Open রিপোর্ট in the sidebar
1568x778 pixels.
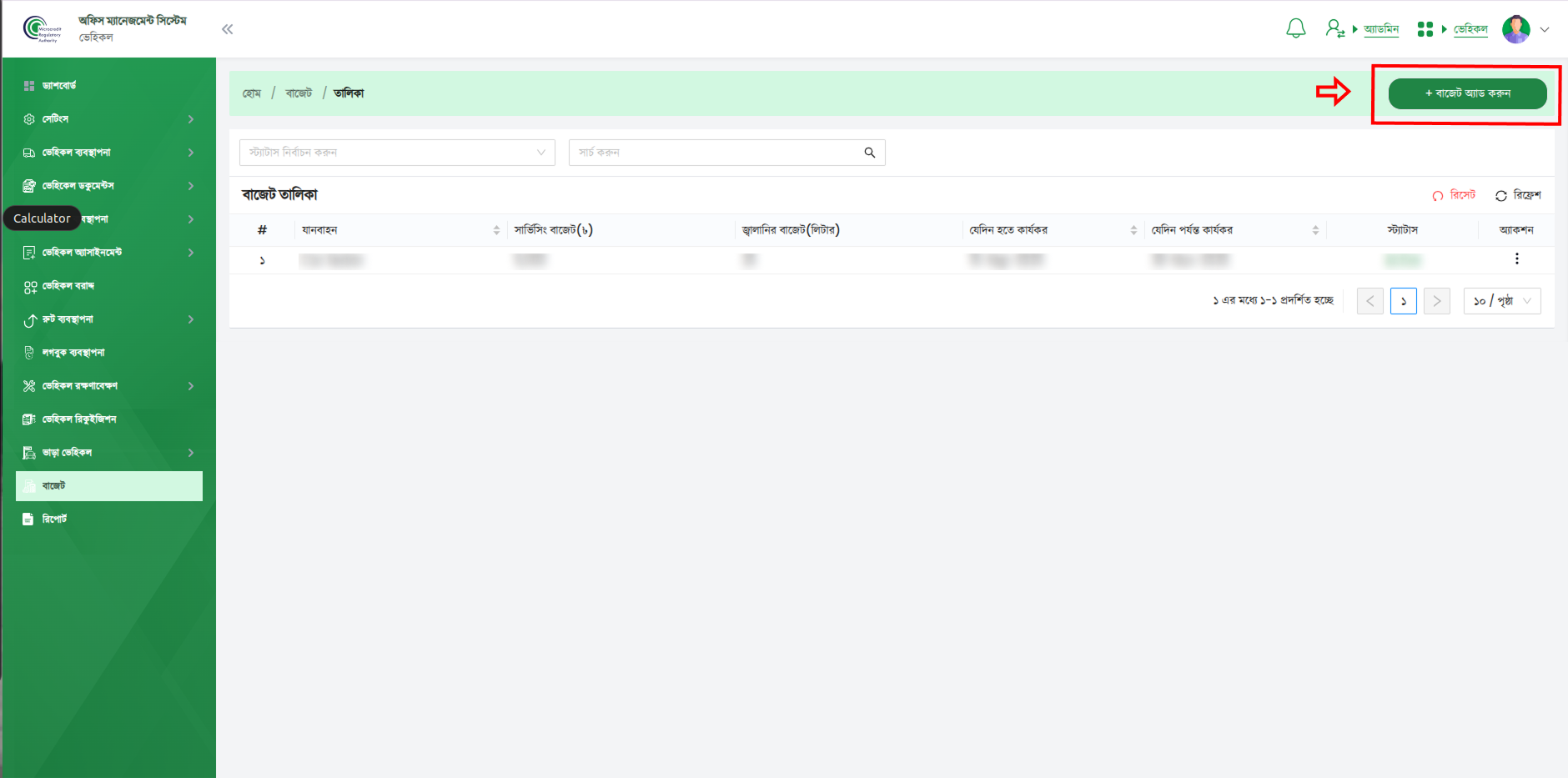click(x=54, y=519)
